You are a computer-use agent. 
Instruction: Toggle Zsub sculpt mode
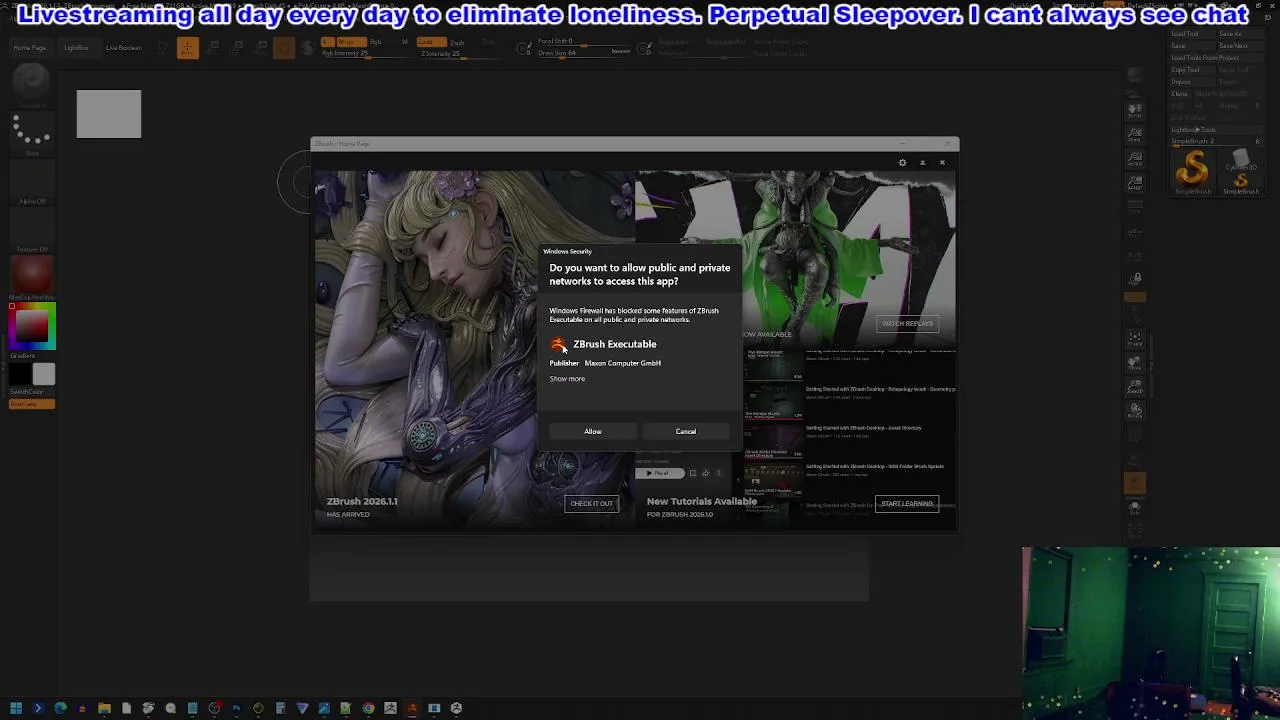pos(457,42)
